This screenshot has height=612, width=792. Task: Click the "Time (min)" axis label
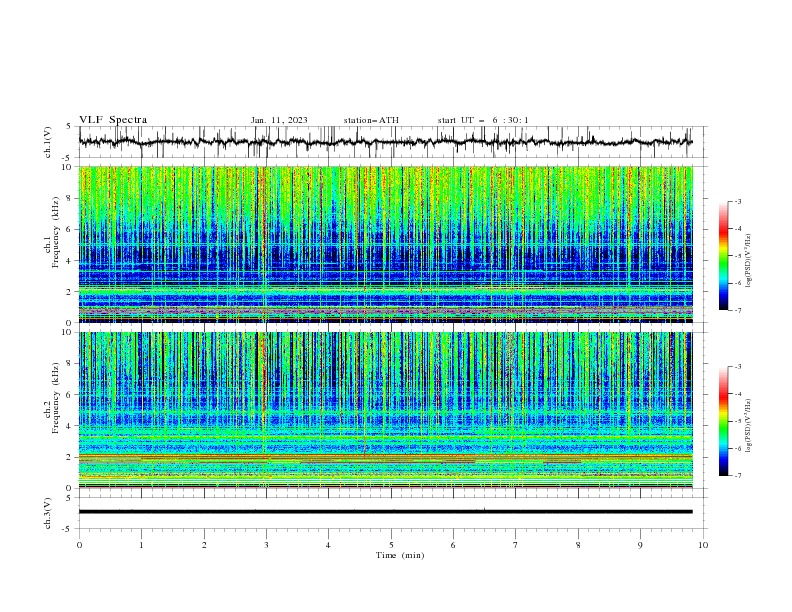pos(400,555)
